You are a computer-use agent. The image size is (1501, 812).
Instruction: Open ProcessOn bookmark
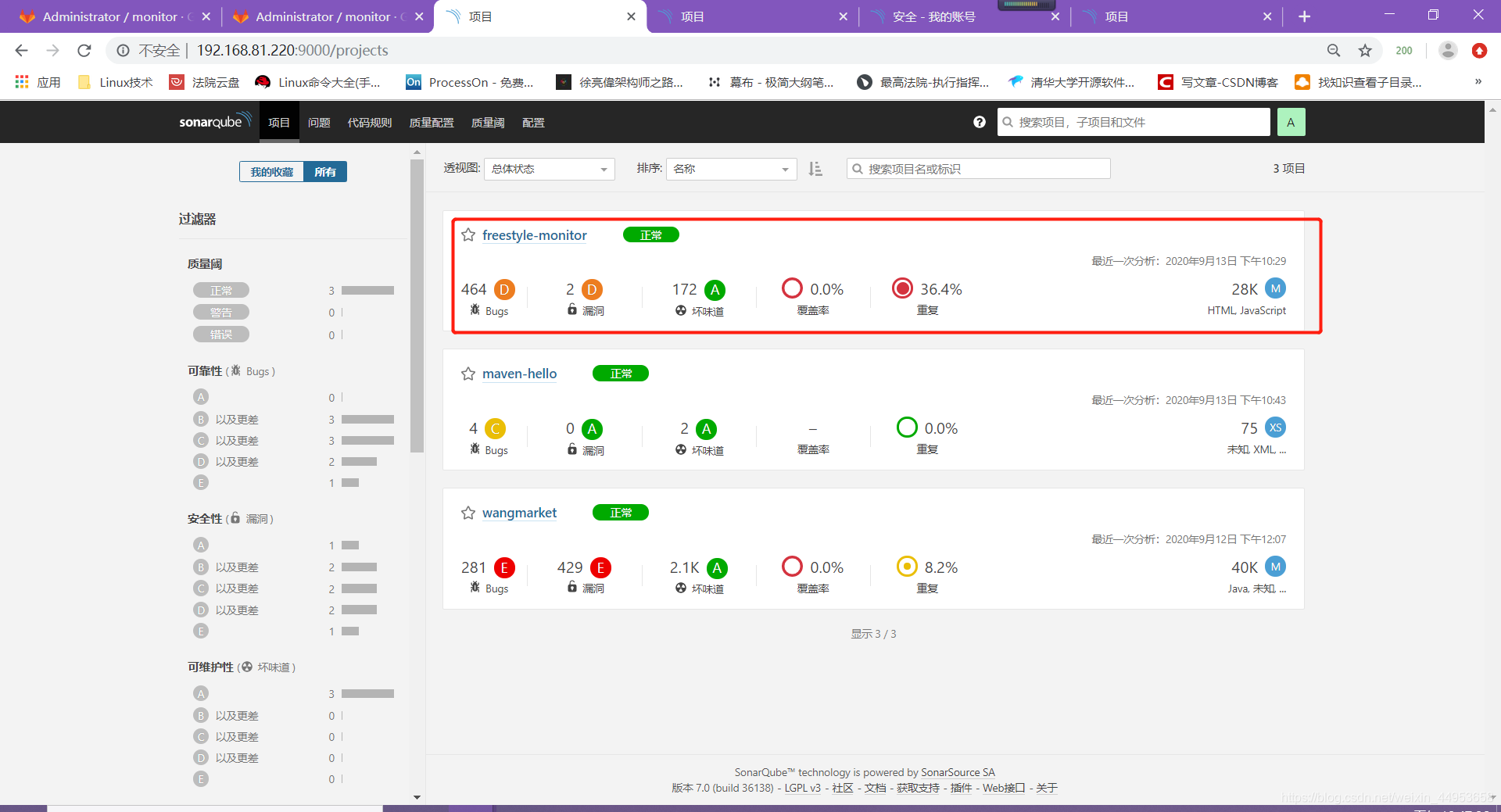click(x=470, y=82)
